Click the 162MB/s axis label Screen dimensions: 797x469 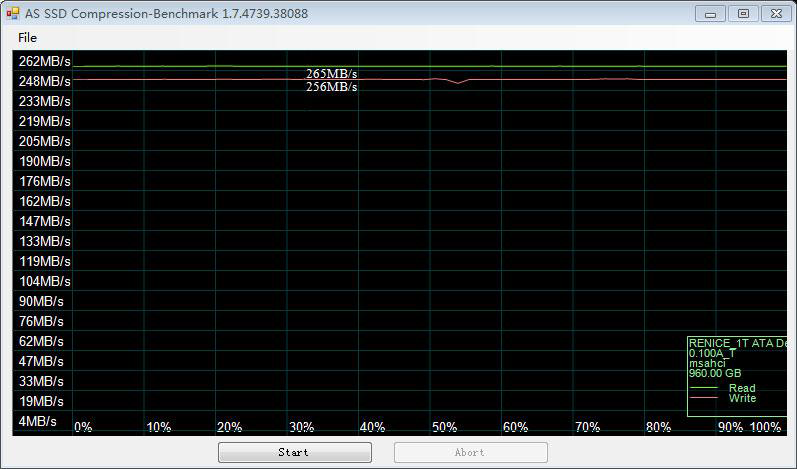45,201
